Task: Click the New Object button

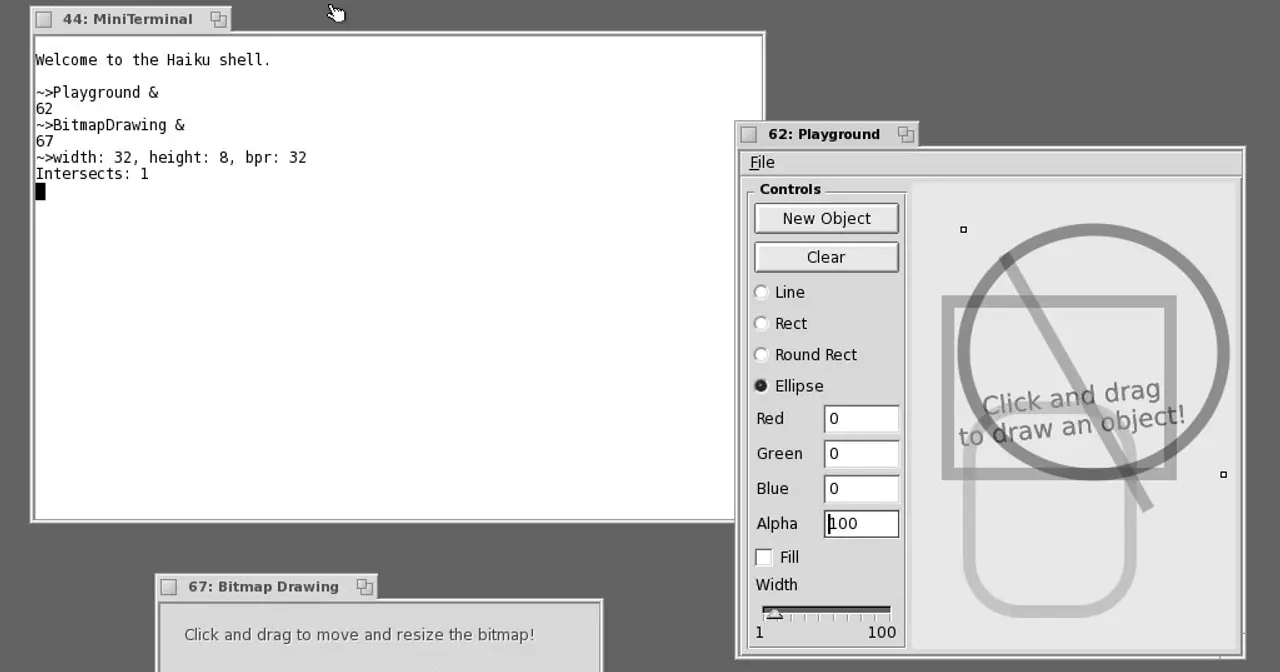Action: click(826, 218)
